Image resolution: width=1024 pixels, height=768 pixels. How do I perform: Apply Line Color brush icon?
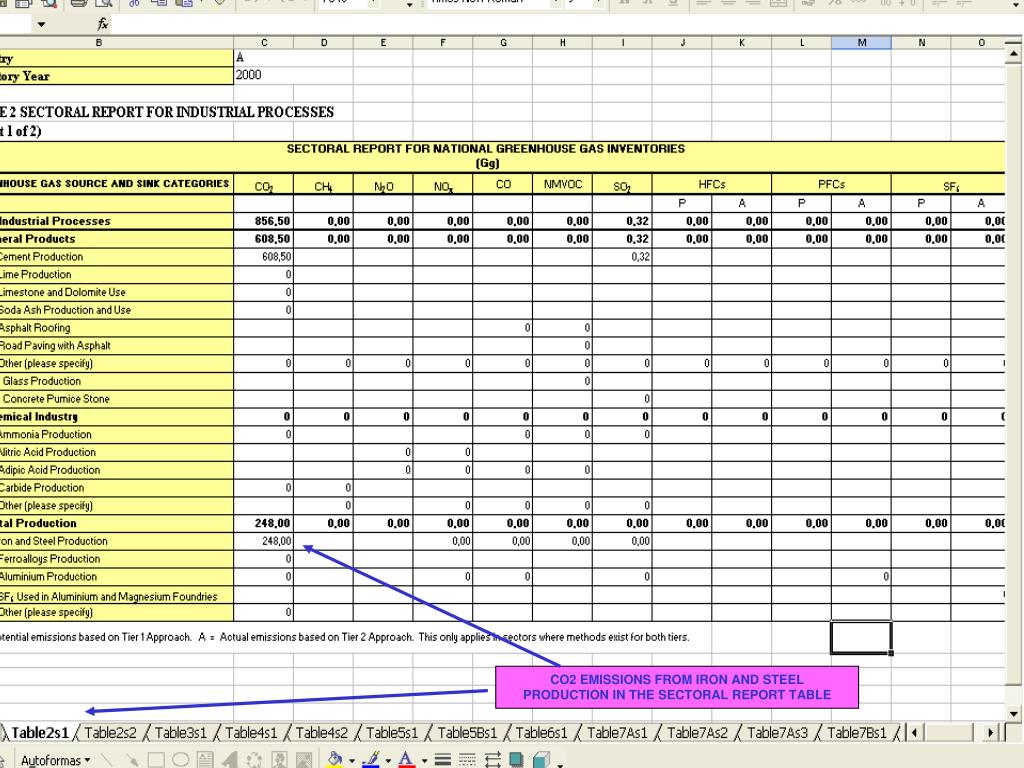(371, 760)
